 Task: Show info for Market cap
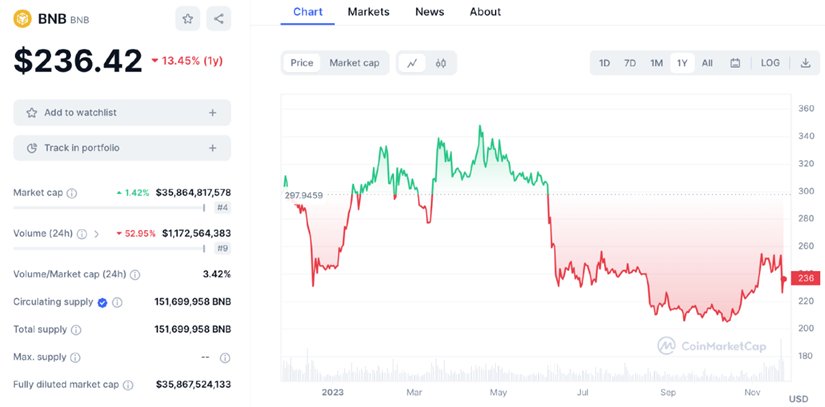click(x=72, y=193)
